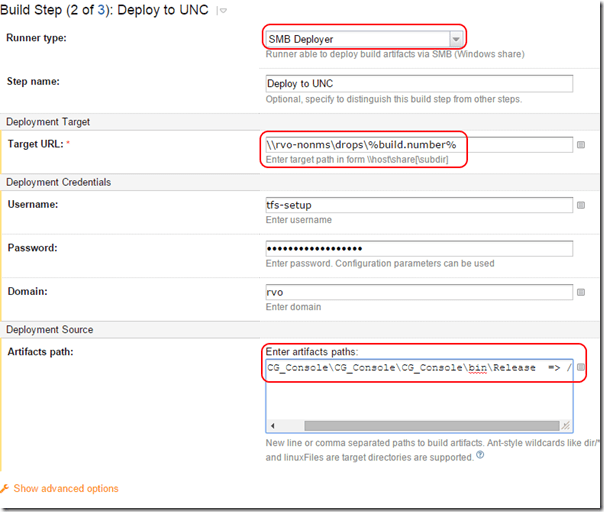Click the parameter icon beside Domain field

582,293
